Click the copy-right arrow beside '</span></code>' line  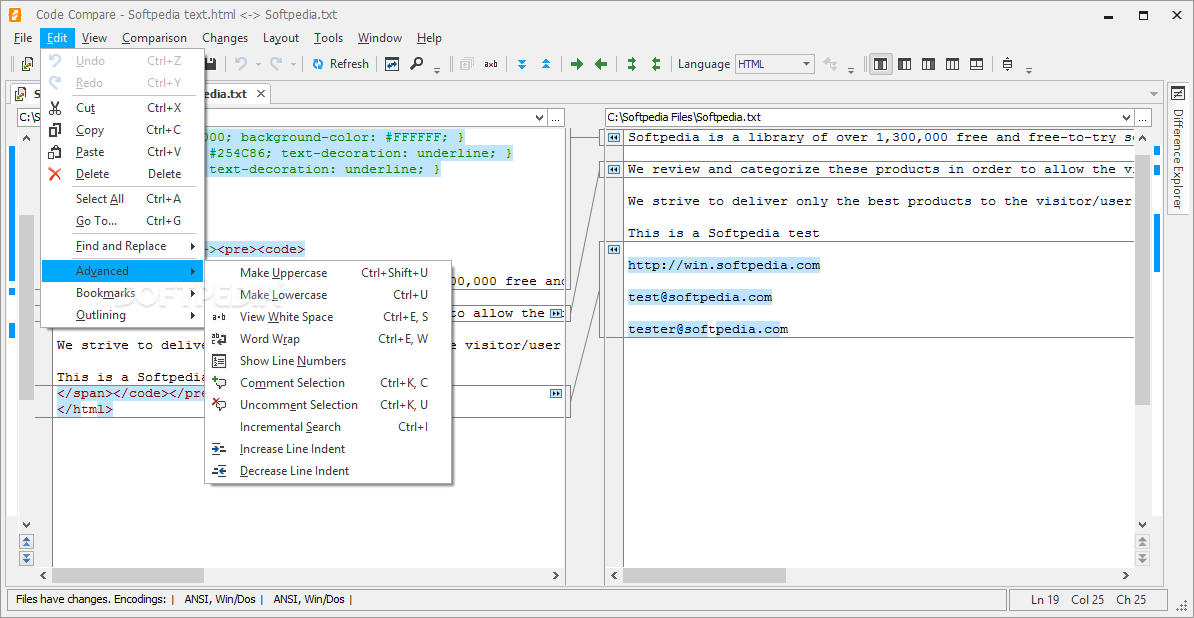(556, 393)
